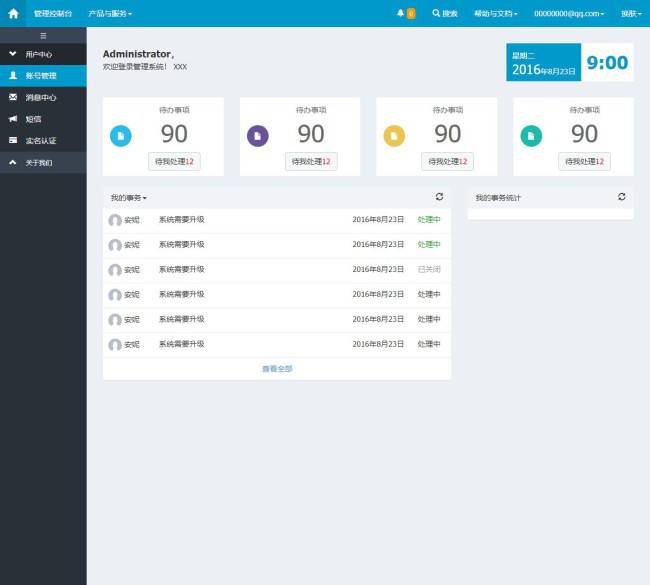Image resolution: width=650 pixels, height=585 pixels.
Task: Click 处理中 status in the last row
Action: click(x=429, y=344)
